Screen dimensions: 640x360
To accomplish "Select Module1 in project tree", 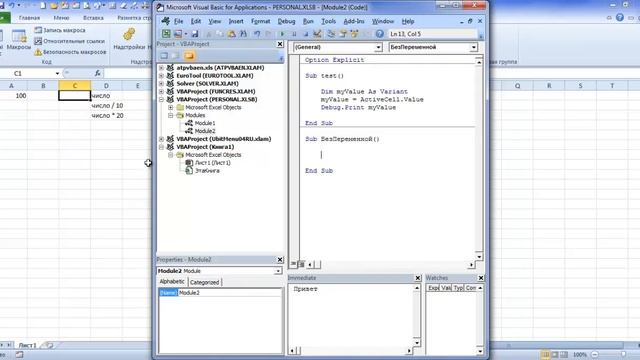I will pos(205,123).
